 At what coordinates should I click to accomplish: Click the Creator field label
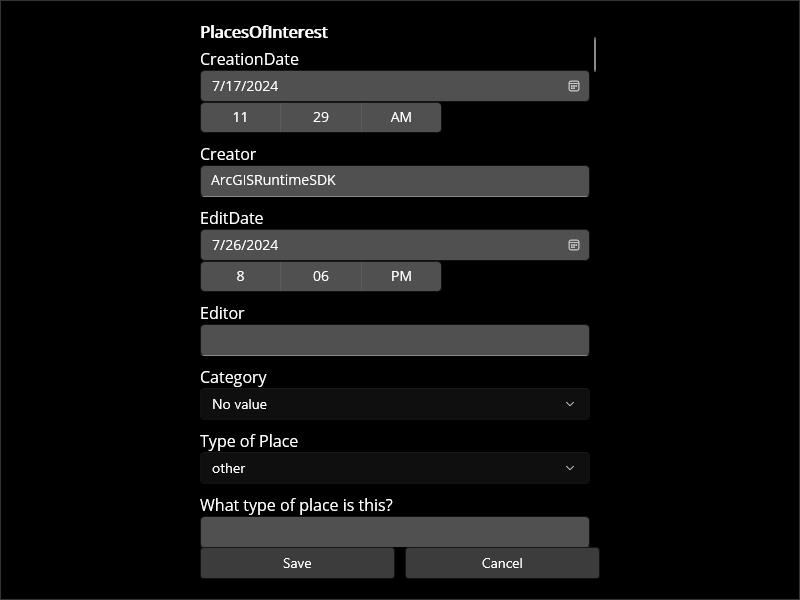tap(228, 154)
